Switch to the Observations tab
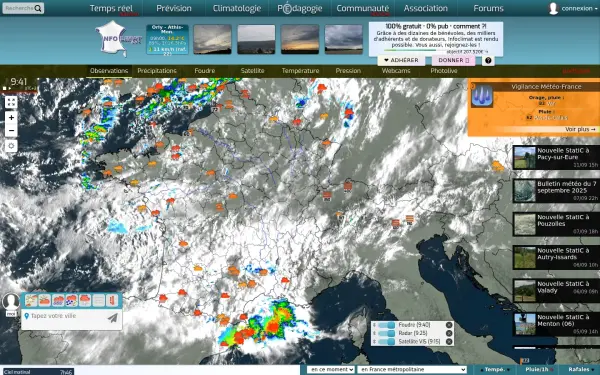Image resolution: width=600 pixels, height=375 pixels. pyautogui.click(x=109, y=71)
